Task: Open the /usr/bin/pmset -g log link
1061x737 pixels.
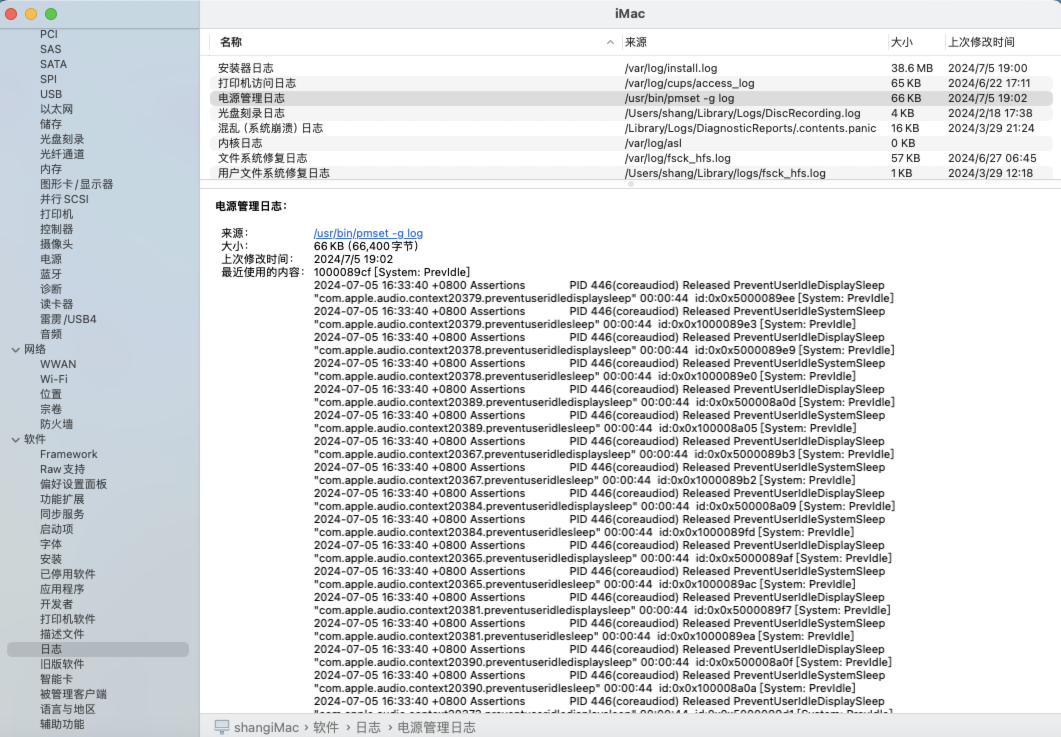Action: click(x=368, y=233)
